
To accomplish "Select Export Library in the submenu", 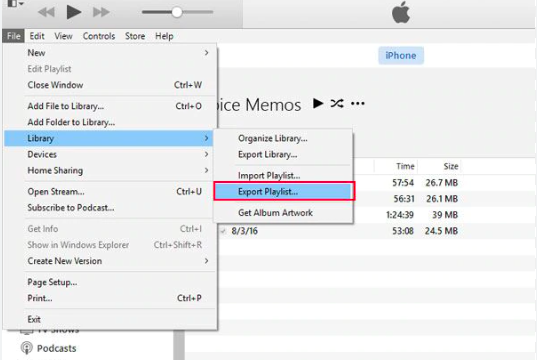I will coord(283,154).
